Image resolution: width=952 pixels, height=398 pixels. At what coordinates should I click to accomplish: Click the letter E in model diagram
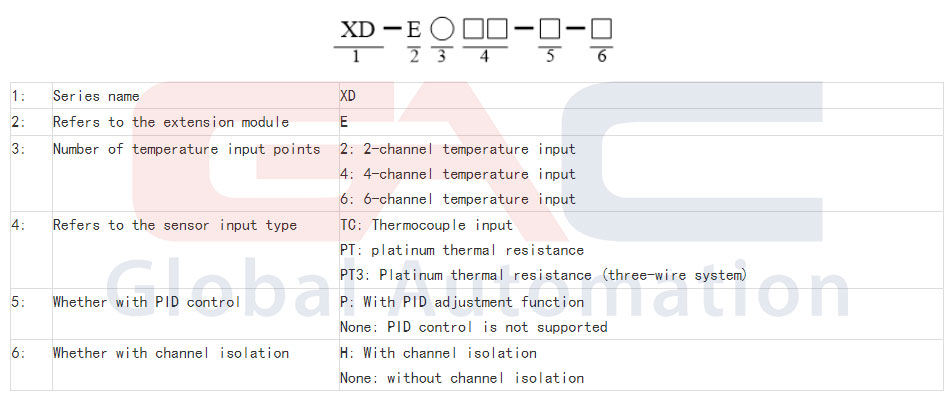[413, 29]
